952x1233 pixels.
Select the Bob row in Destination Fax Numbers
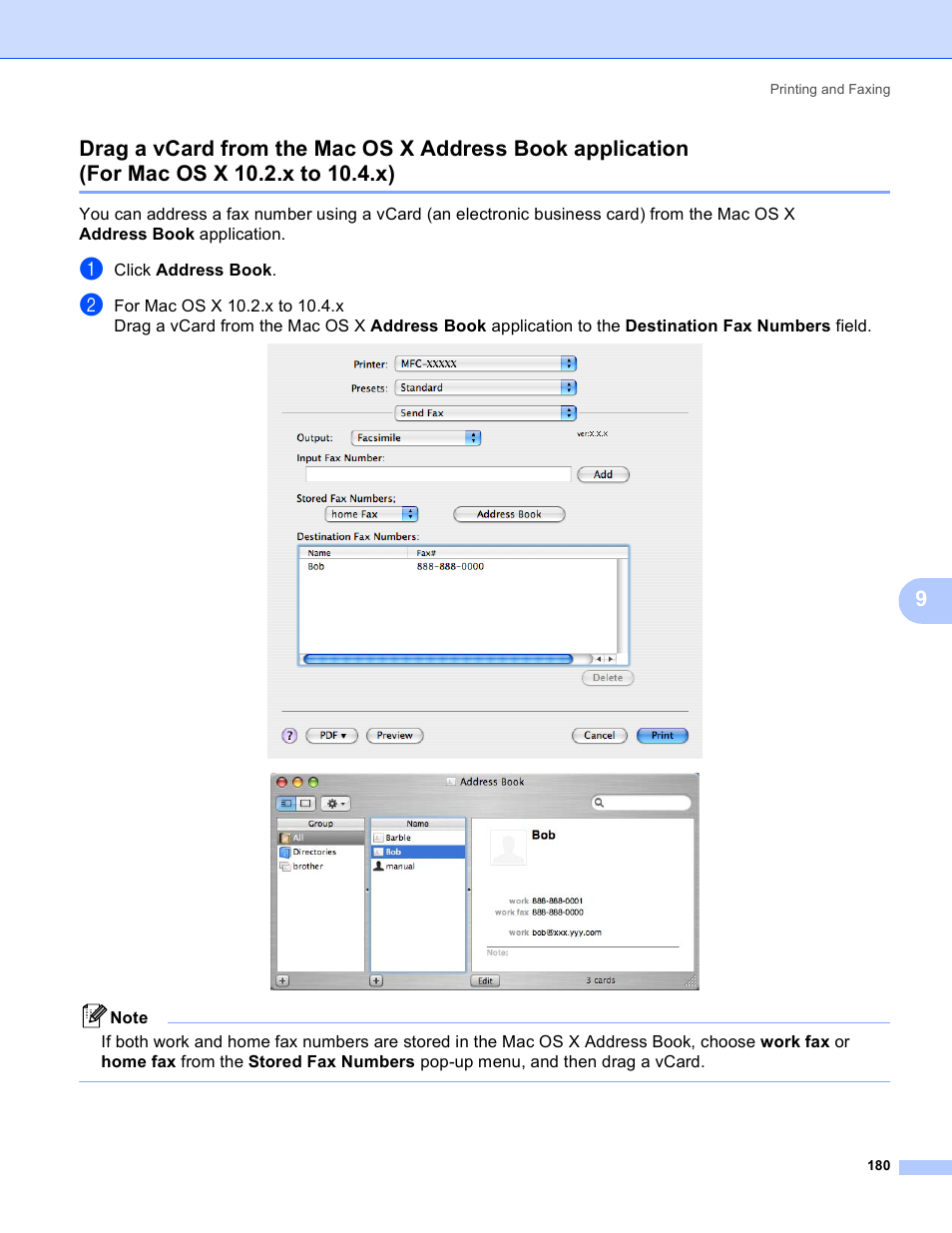[x=459, y=566]
